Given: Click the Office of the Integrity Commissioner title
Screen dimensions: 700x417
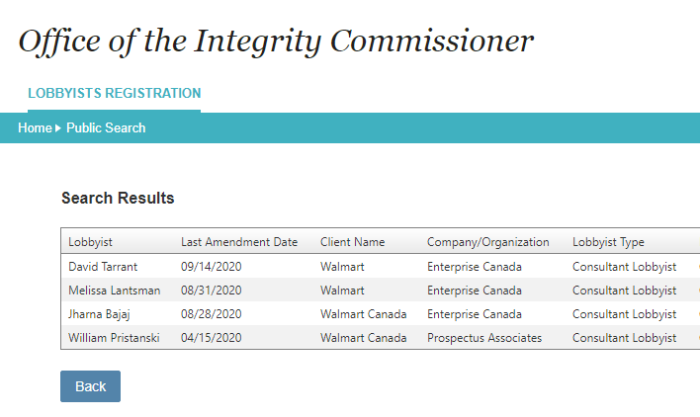Looking at the screenshot, I should [276, 42].
